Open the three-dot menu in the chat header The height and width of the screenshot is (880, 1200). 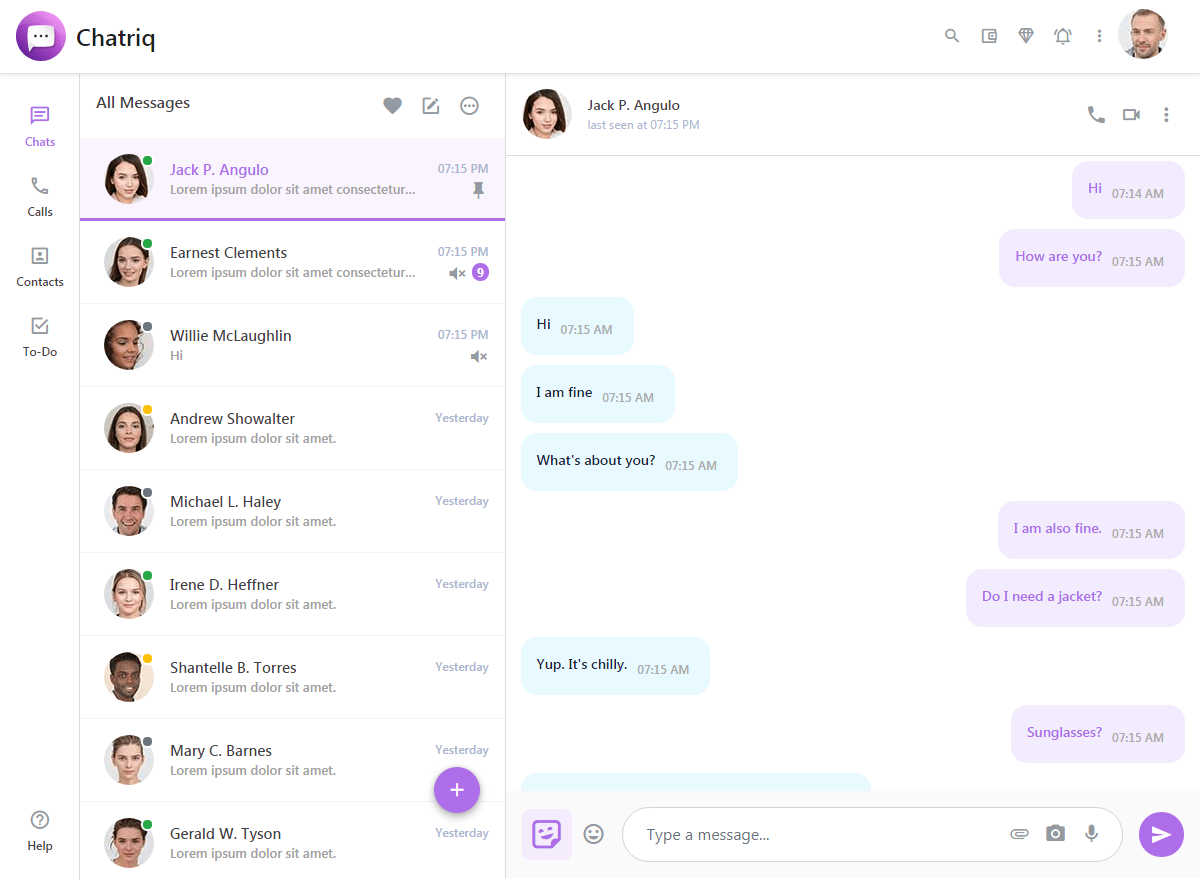[x=1166, y=114]
